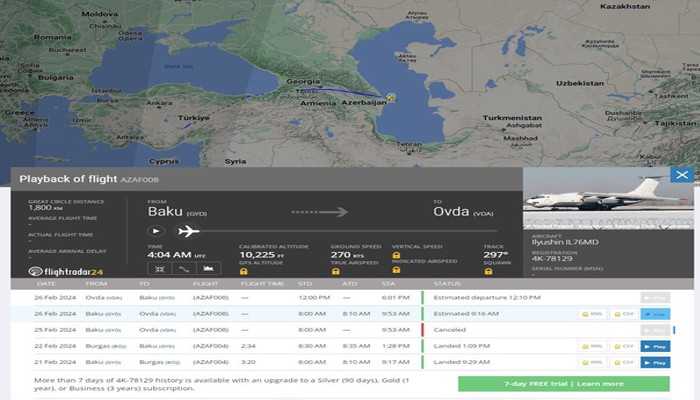The image size is (700, 400).
Task: Play the 22 Feb Burgas to Baku flight
Action: pos(656,346)
